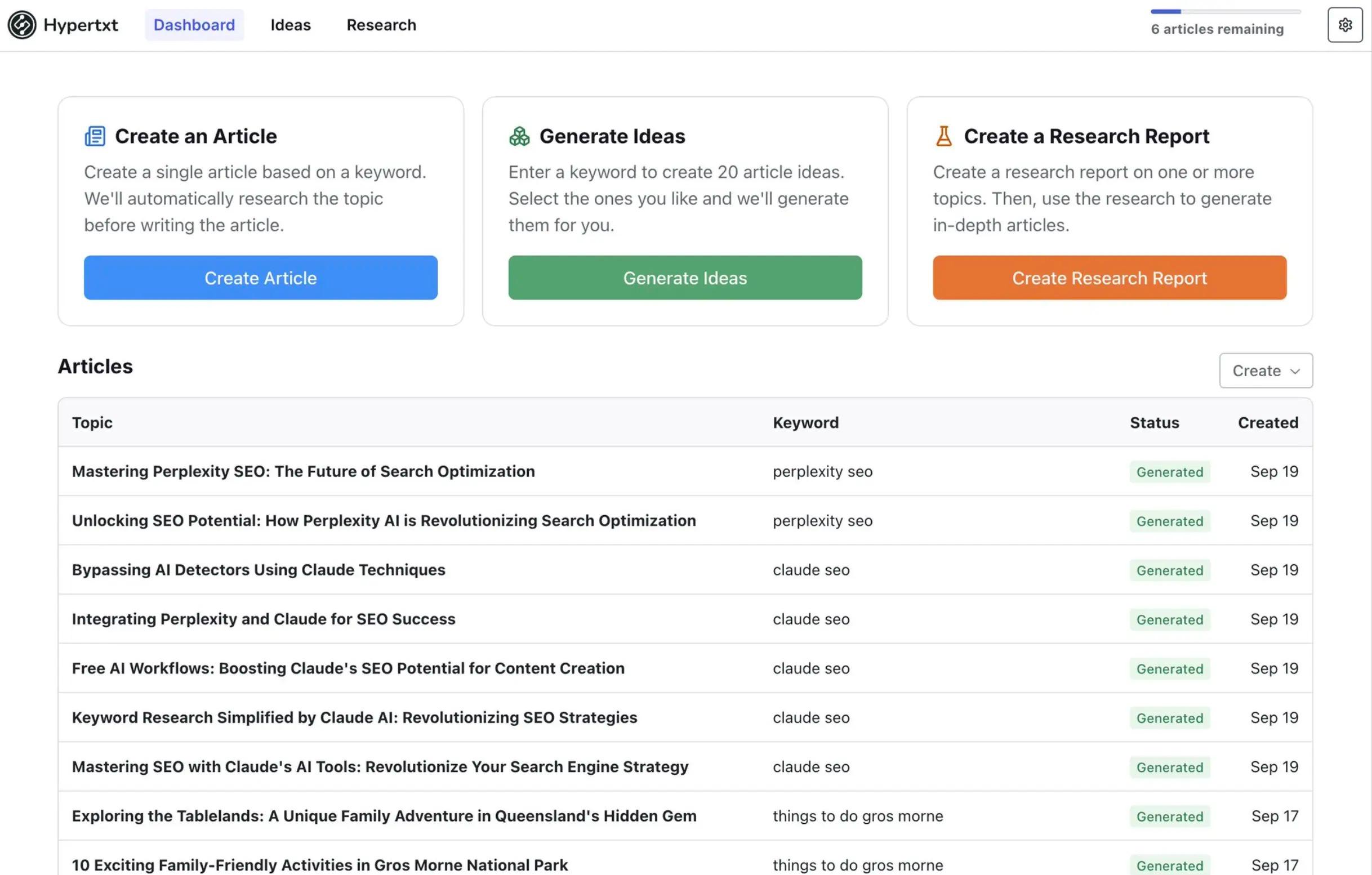This screenshot has height=875, width=1372.
Task: Open 'Unlocking SEO Potential' article row
Action: coord(384,521)
